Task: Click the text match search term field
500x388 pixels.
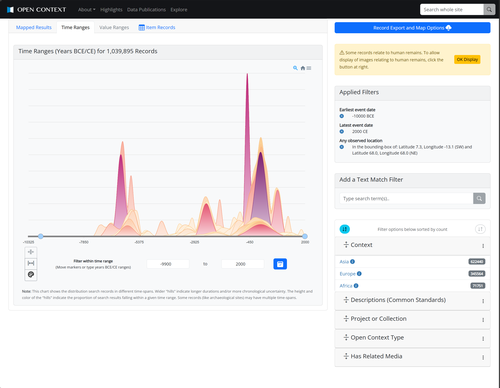Action: (406, 198)
